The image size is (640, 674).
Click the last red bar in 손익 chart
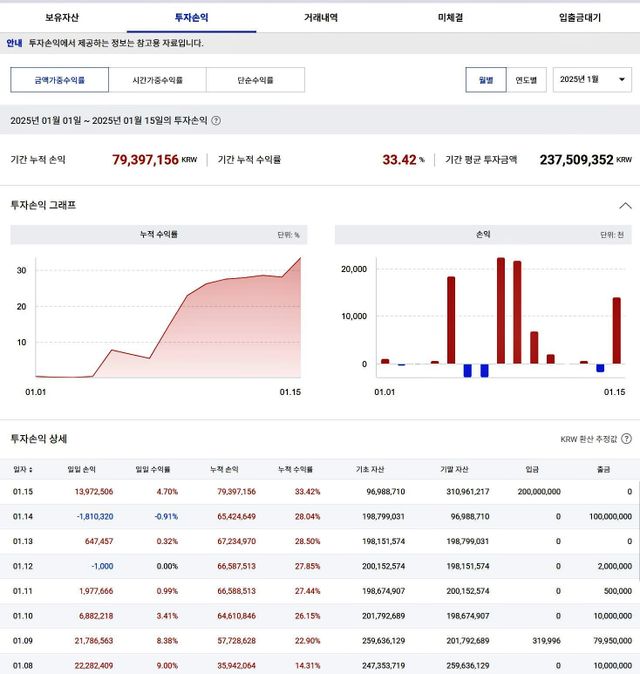(616, 330)
